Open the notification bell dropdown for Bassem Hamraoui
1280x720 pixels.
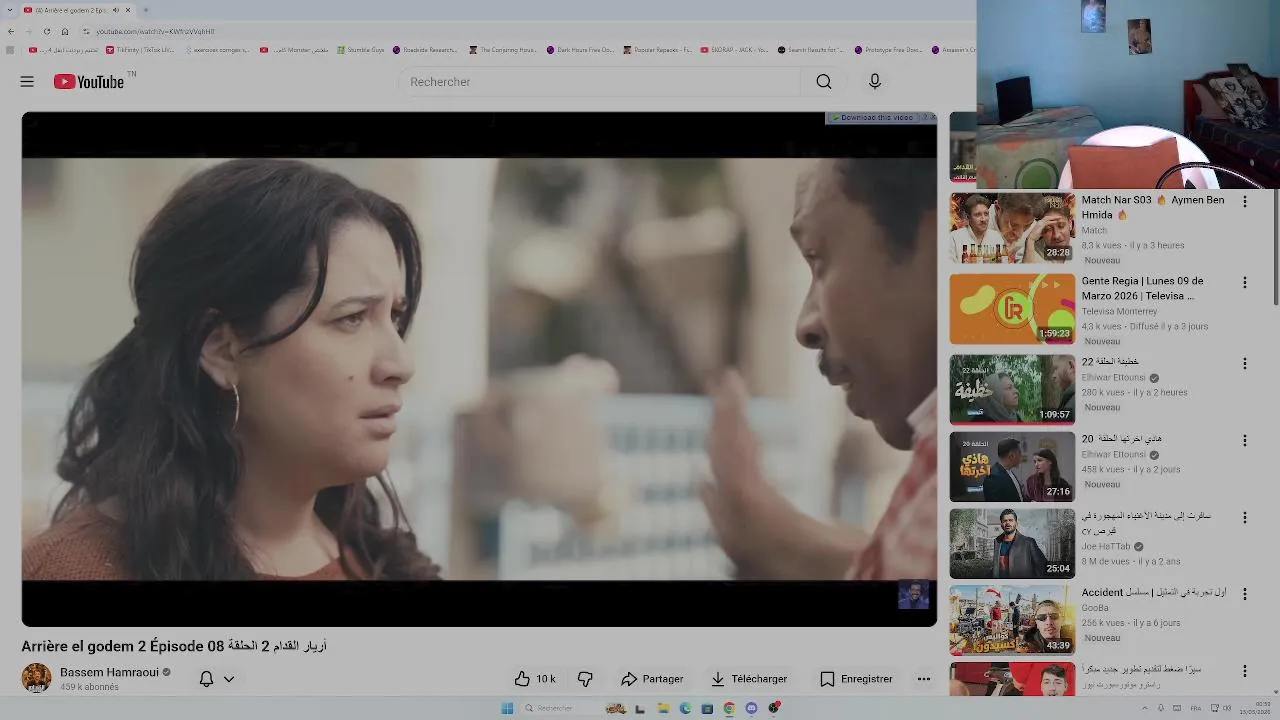click(216, 679)
